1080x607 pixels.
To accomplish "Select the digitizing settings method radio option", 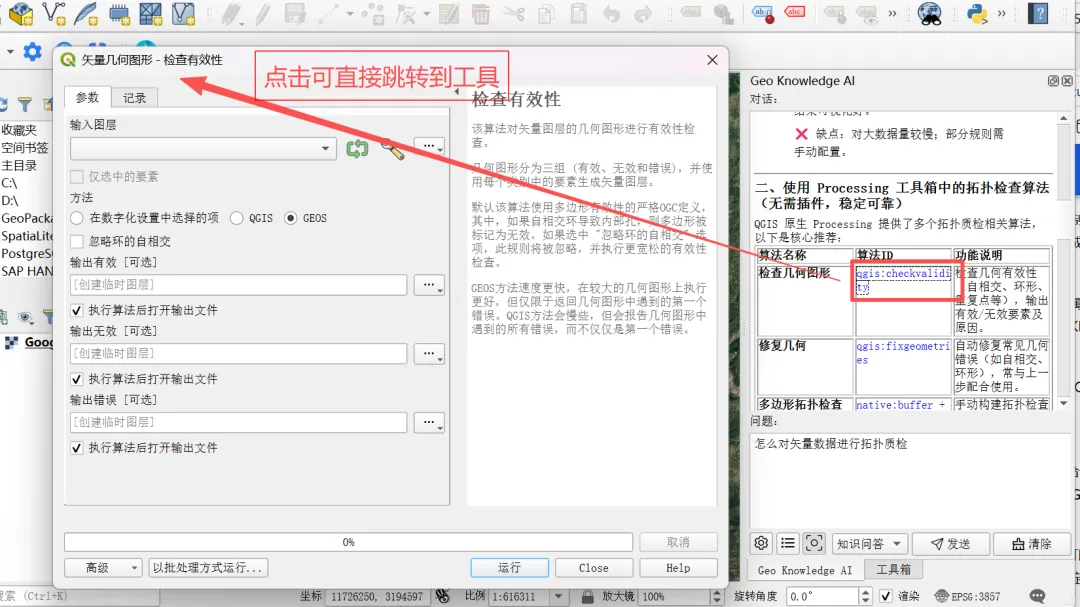I will (x=76, y=218).
